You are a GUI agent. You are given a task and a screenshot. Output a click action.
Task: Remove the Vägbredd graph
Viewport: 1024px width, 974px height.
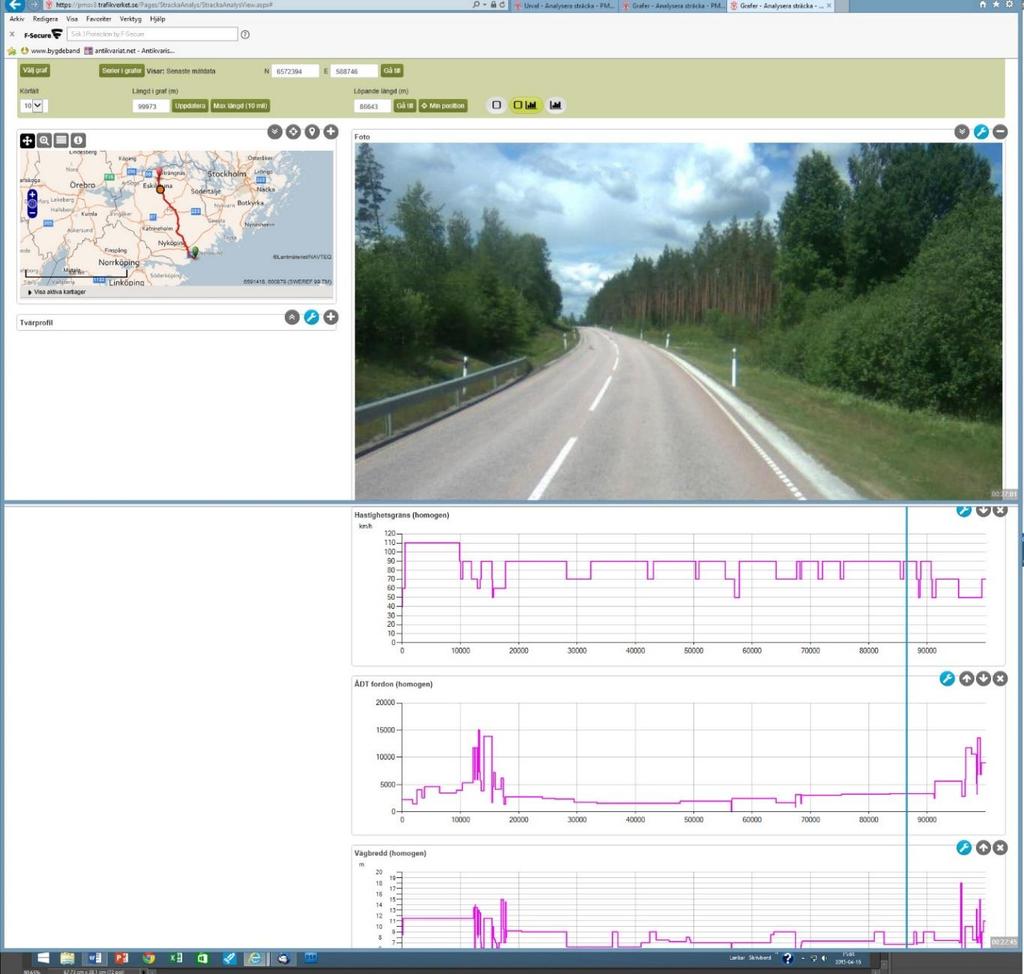pos(1000,848)
